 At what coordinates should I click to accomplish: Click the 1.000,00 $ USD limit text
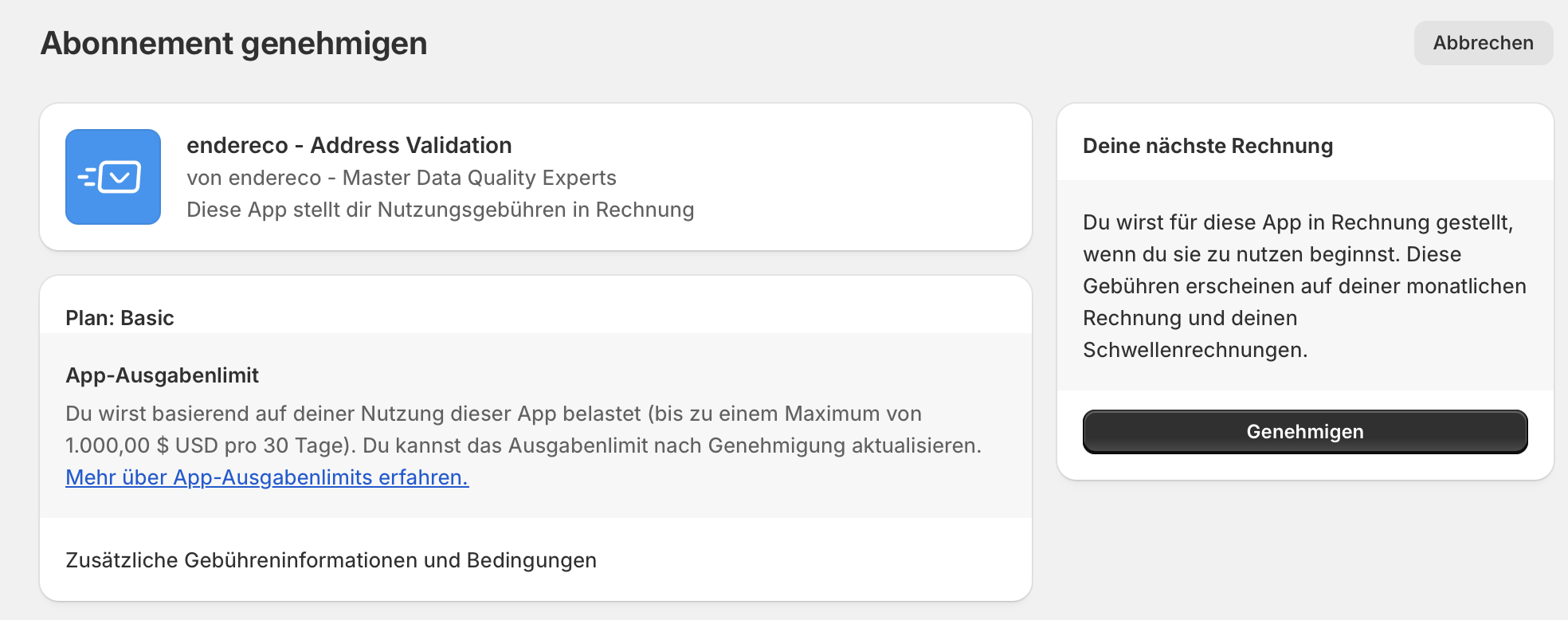[x=141, y=445]
